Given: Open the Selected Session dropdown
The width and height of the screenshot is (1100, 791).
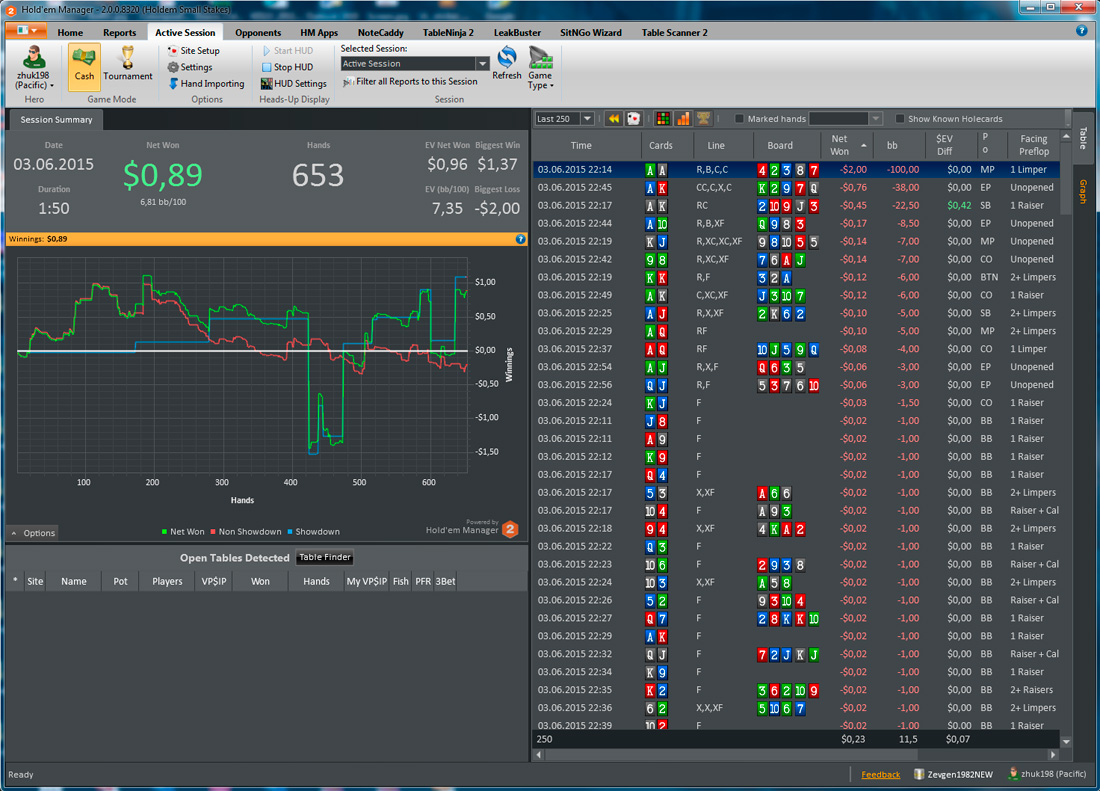Looking at the screenshot, I should click(x=483, y=64).
